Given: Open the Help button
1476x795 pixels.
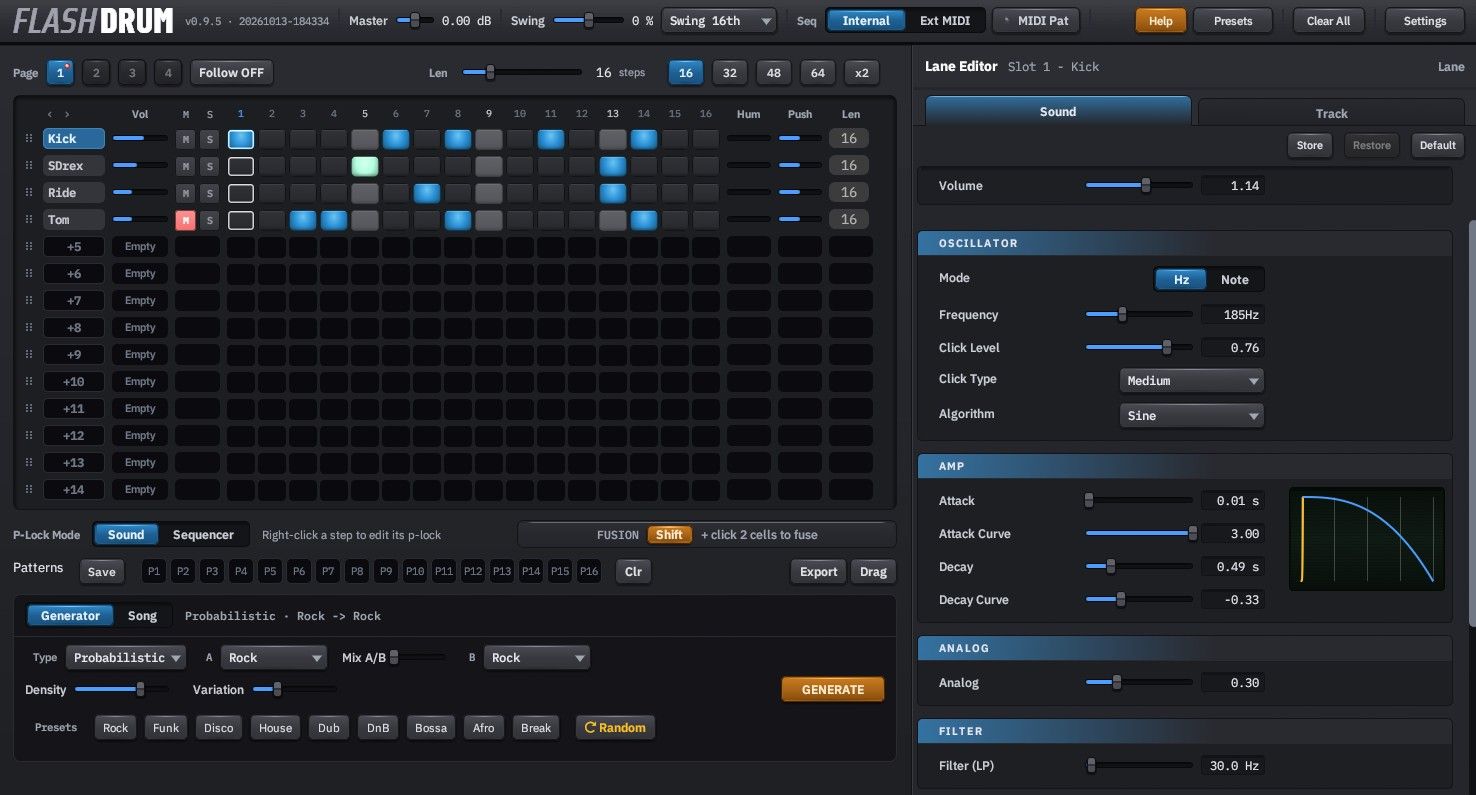Looking at the screenshot, I should click(1161, 21).
